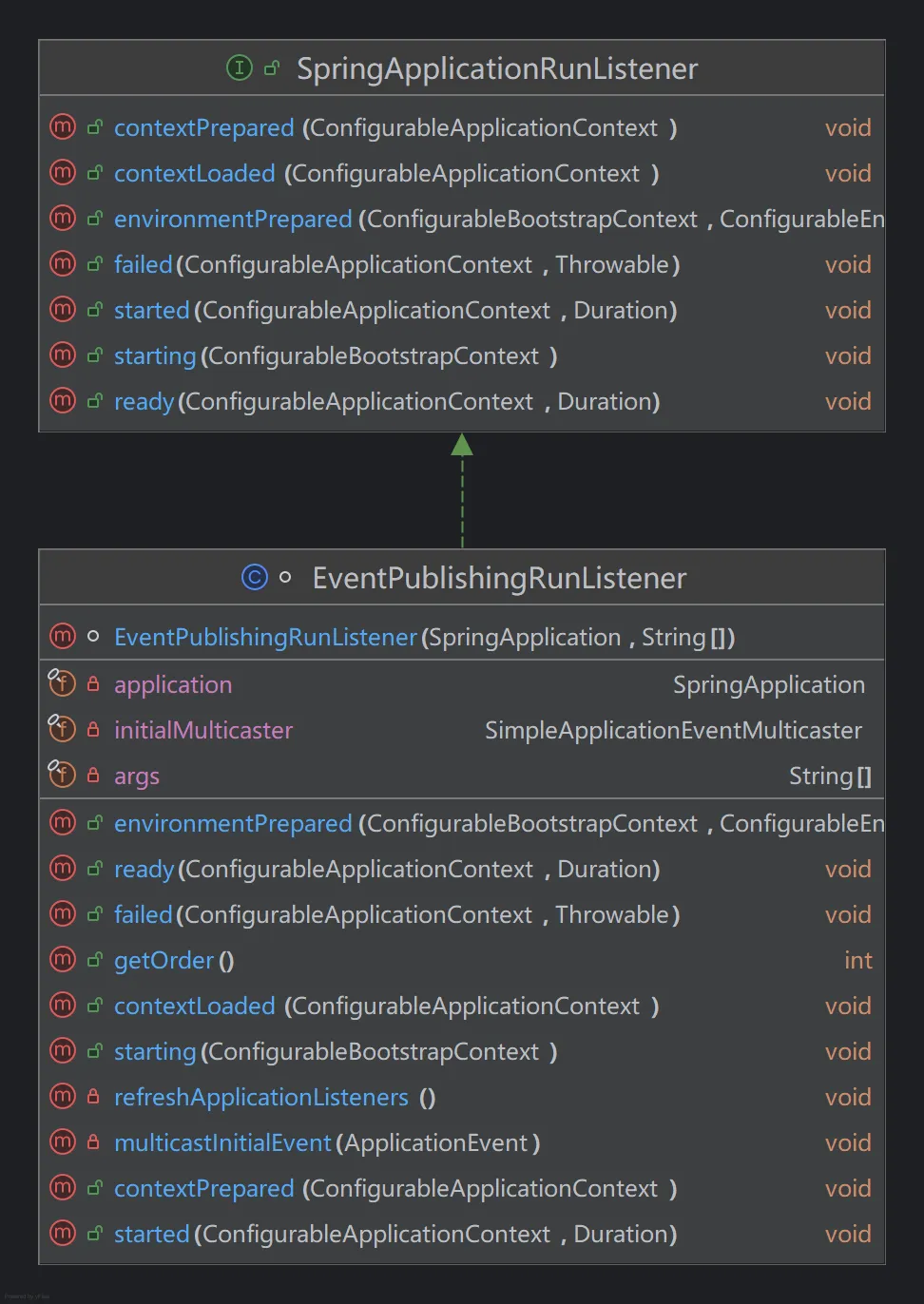924x1304 pixels.
Task: Select failed method in EventPublishingRunListener
Action: point(144,915)
